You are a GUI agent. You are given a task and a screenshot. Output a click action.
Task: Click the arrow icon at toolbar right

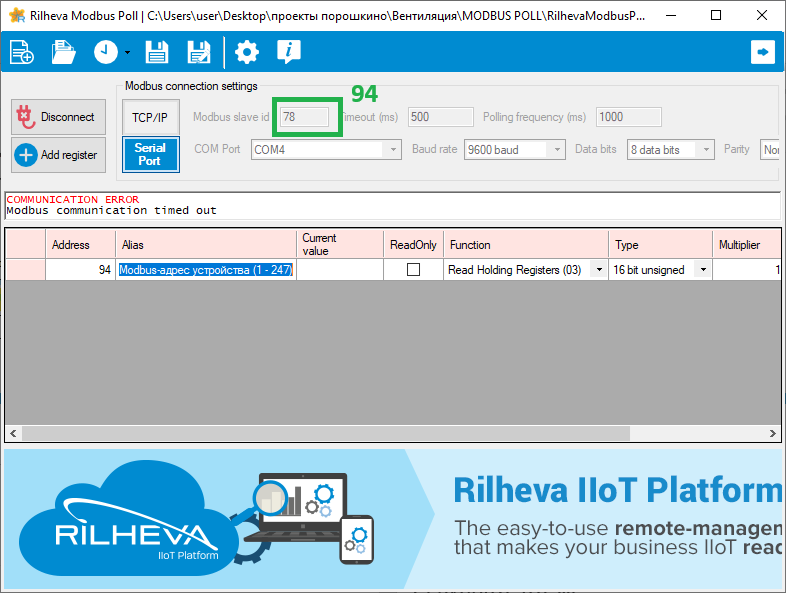tap(763, 53)
